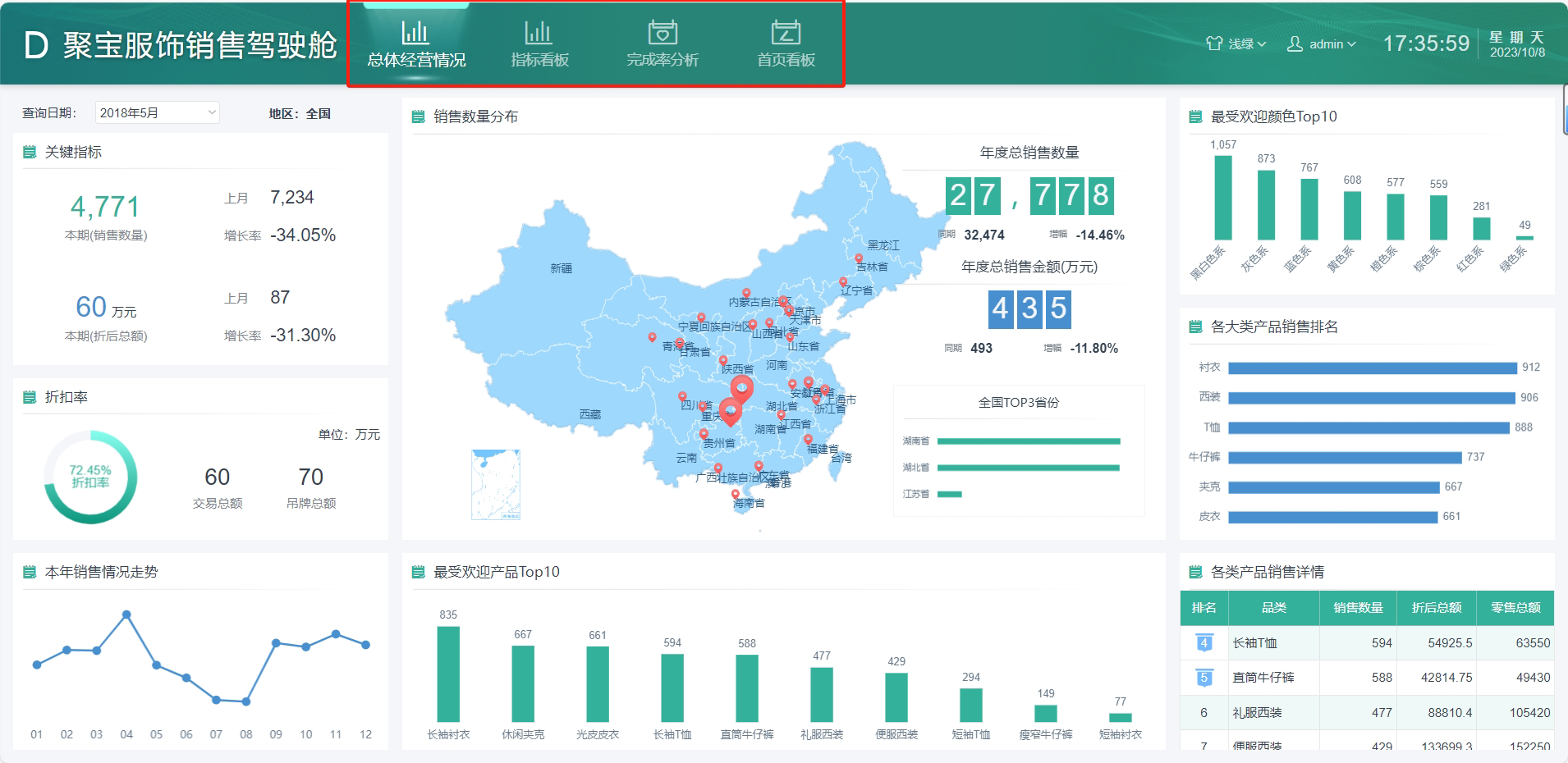Viewport: 1568px width, 763px height.
Task: Open the 完成率分析 tab
Action: [663, 43]
